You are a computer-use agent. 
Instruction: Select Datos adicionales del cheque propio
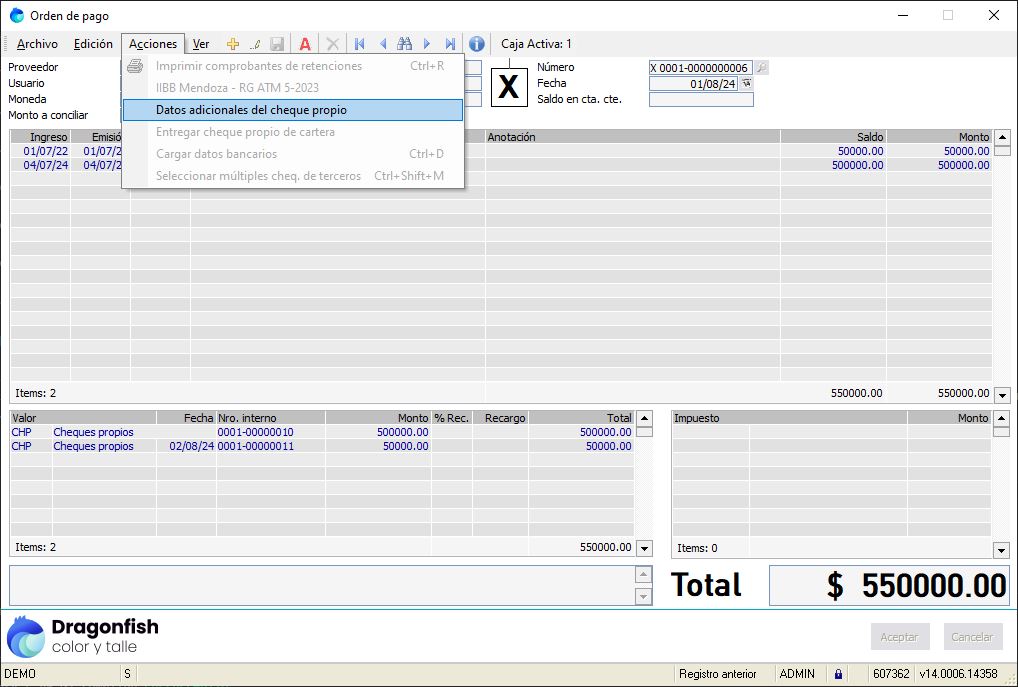click(293, 110)
